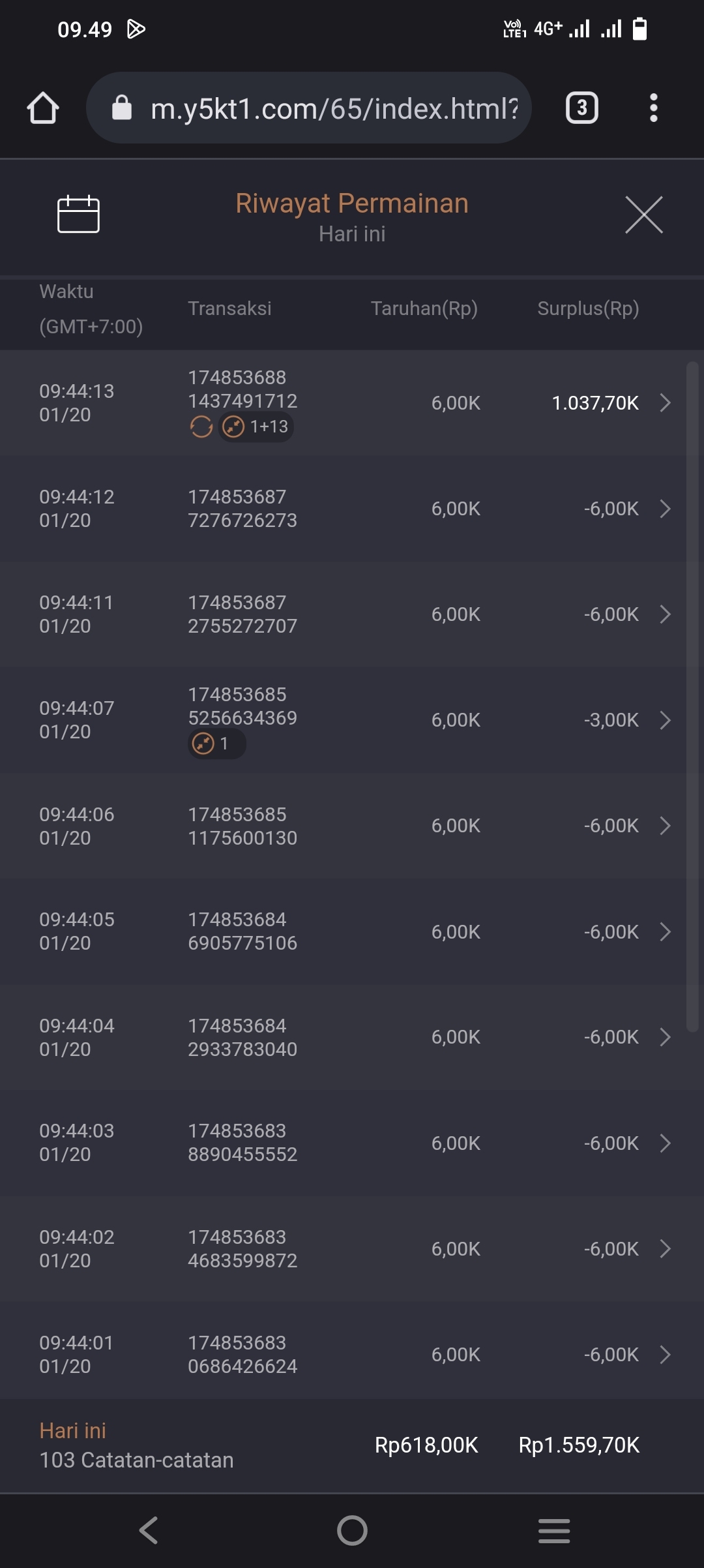Expand the -3,00K surplus row chevron
Viewport: 704px width, 1568px height.
click(665, 720)
